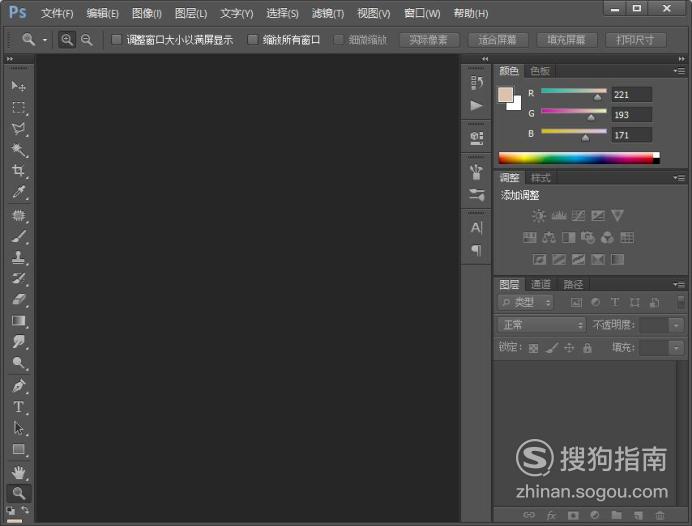The image size is (692, 526).
Task: Select the Pen tool
Action: (x=19, y=386)
